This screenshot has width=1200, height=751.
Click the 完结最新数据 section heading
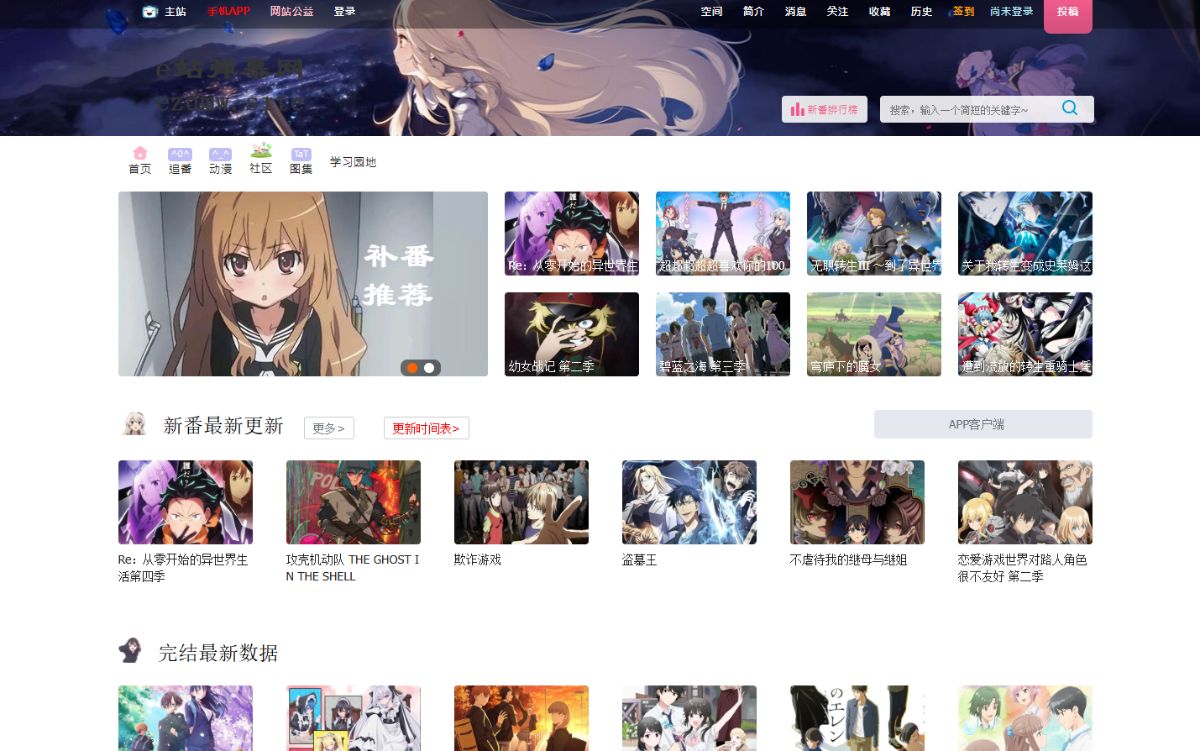coord(218,653)
